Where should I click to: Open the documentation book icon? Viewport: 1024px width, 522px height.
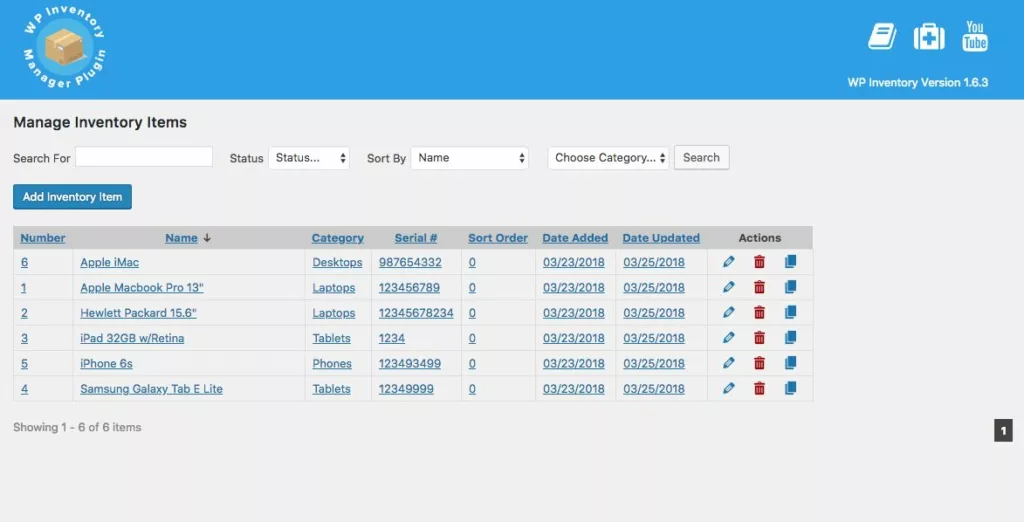(882, 36)
